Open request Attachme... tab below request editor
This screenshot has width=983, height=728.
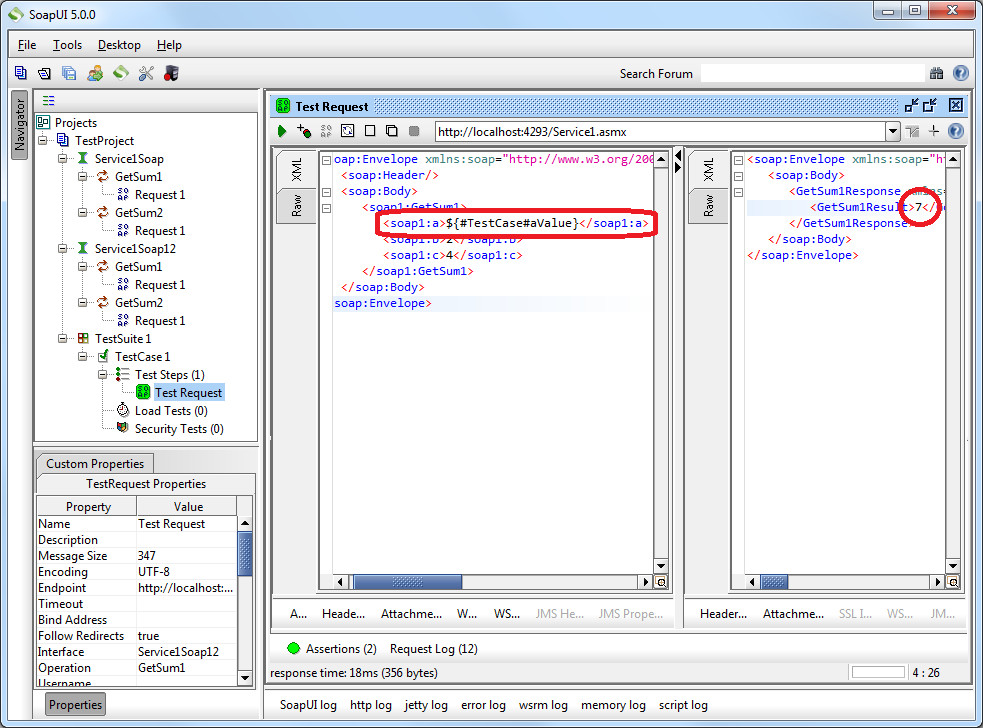click(x=411, y=614)
